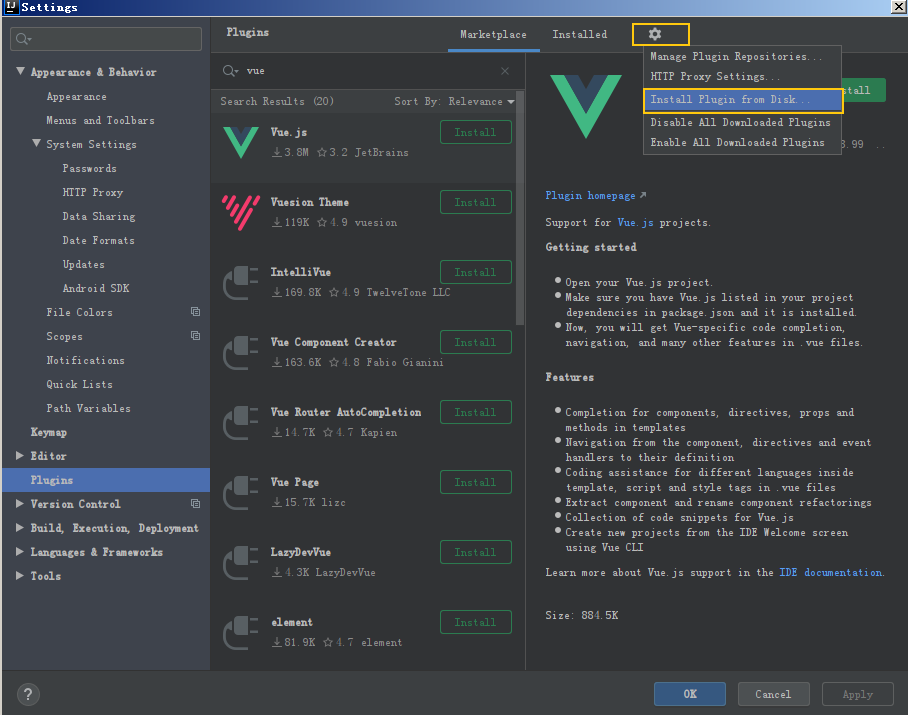Click the Vuesion Theme plugin icon

pos(240,212)
